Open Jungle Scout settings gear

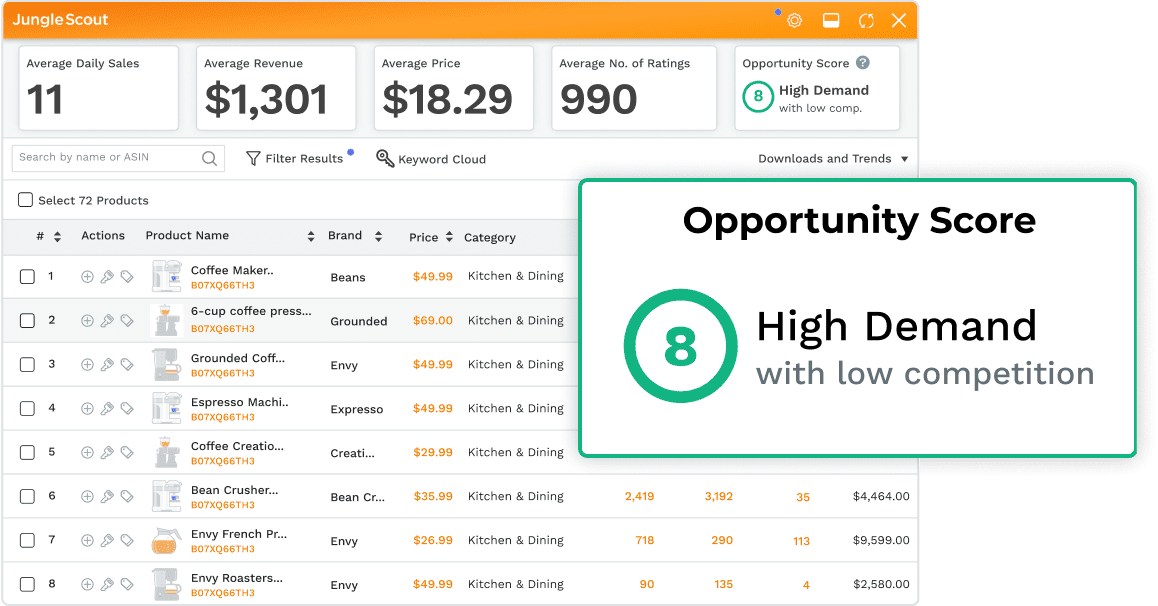795,21
